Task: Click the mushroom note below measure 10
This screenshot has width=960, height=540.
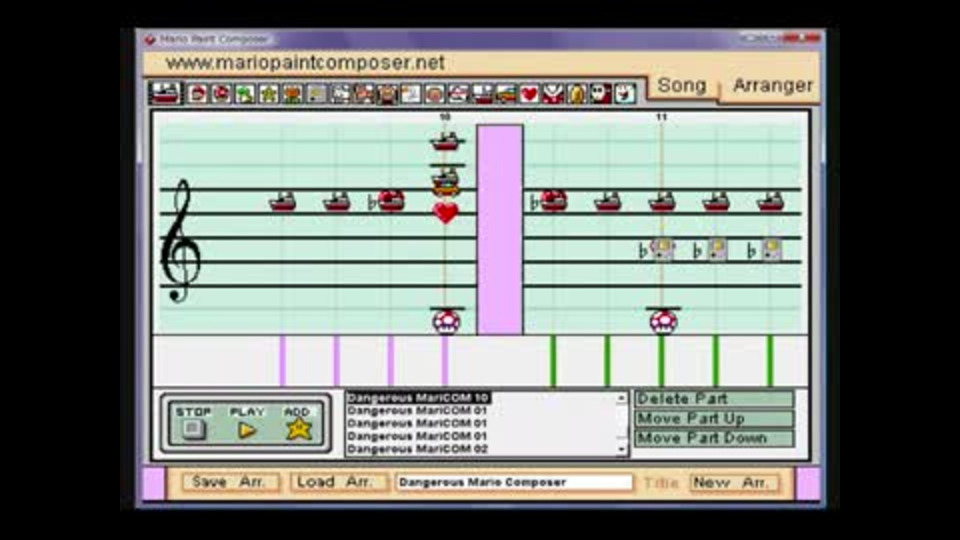Action: [x=446, y=321]
